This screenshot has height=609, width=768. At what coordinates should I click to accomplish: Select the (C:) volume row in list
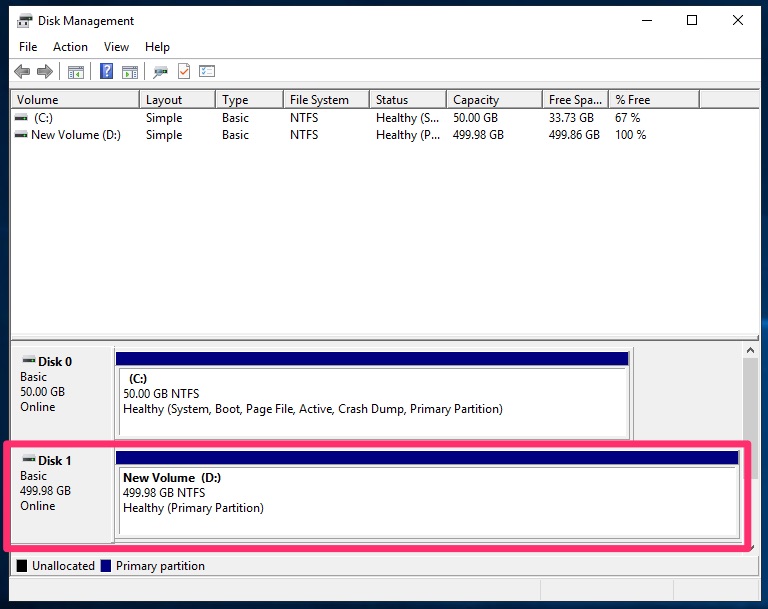(x=42, y=118)
